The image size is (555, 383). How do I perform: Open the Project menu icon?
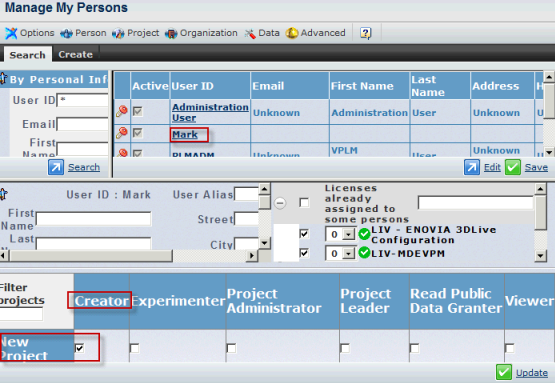click(x=118, y=33)
